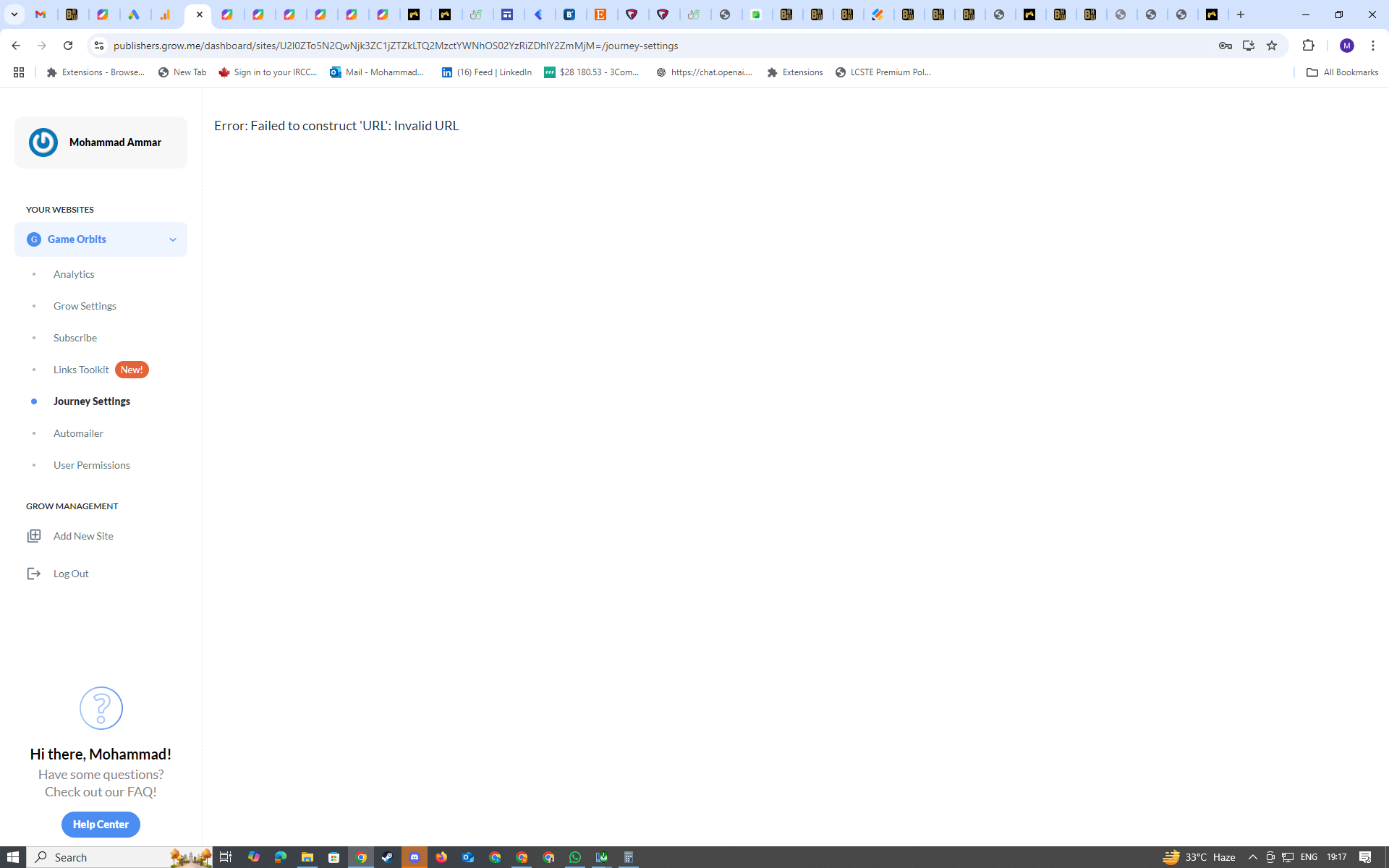The image size is (1389, 868).
Task: Click the Add New Site icon
Action: tap(34, 536)
